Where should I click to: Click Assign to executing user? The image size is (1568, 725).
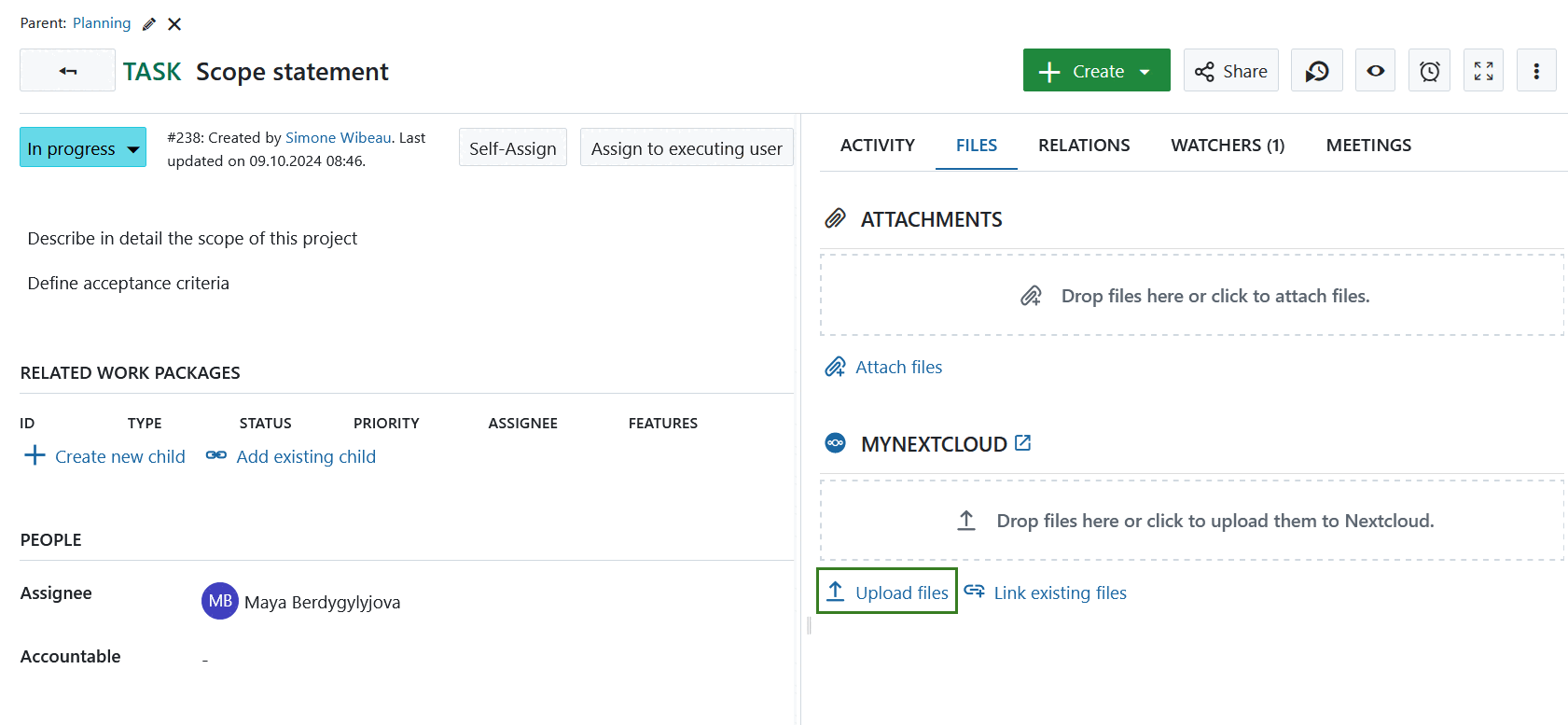pos(686,148)
